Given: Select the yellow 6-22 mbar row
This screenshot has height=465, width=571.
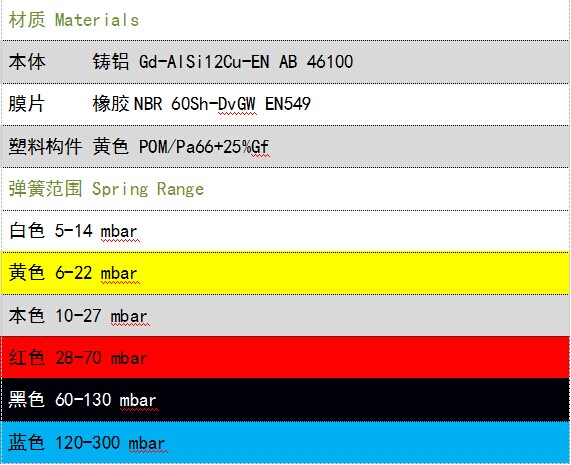Looking at the screenshot, I should (x=286, y=273).
